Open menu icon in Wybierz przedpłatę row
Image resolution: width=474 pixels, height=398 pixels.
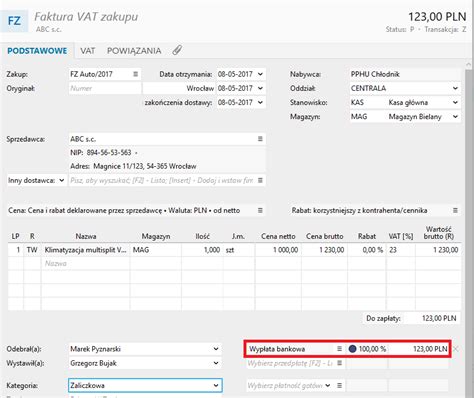[x=339, y=363]
